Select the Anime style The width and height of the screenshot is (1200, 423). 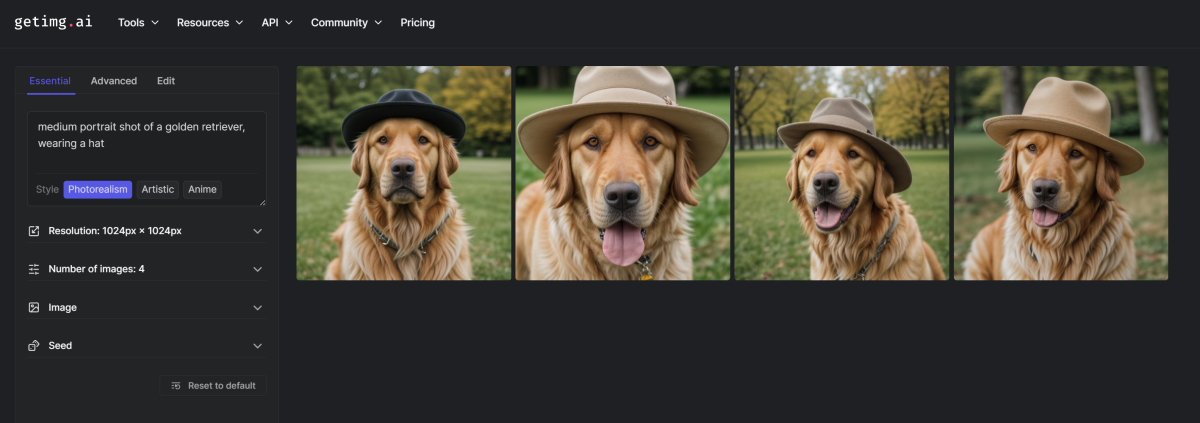[202, 189]
